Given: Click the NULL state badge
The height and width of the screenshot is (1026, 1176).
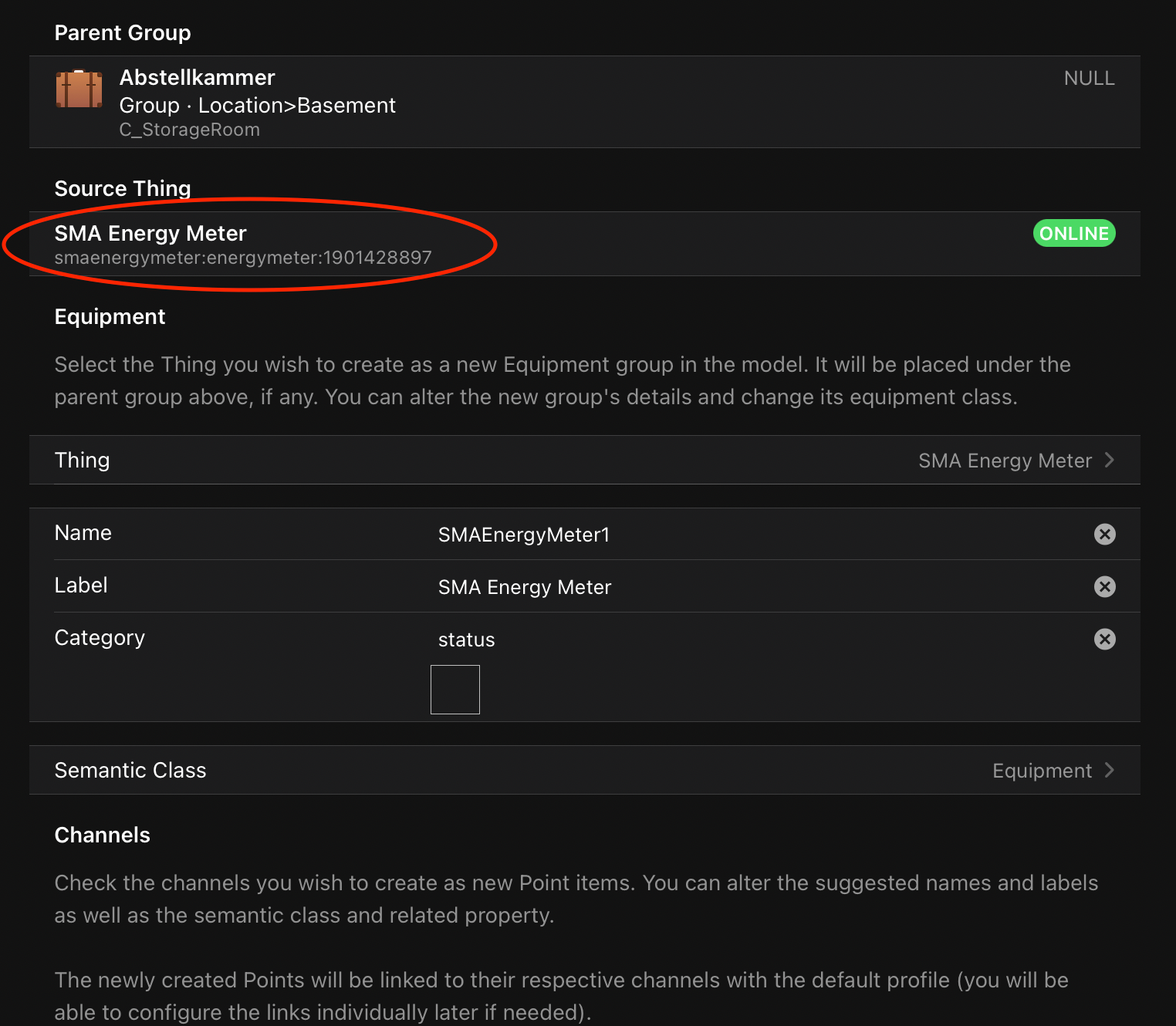Looking at the screenshot, I should coord(1089,78).
